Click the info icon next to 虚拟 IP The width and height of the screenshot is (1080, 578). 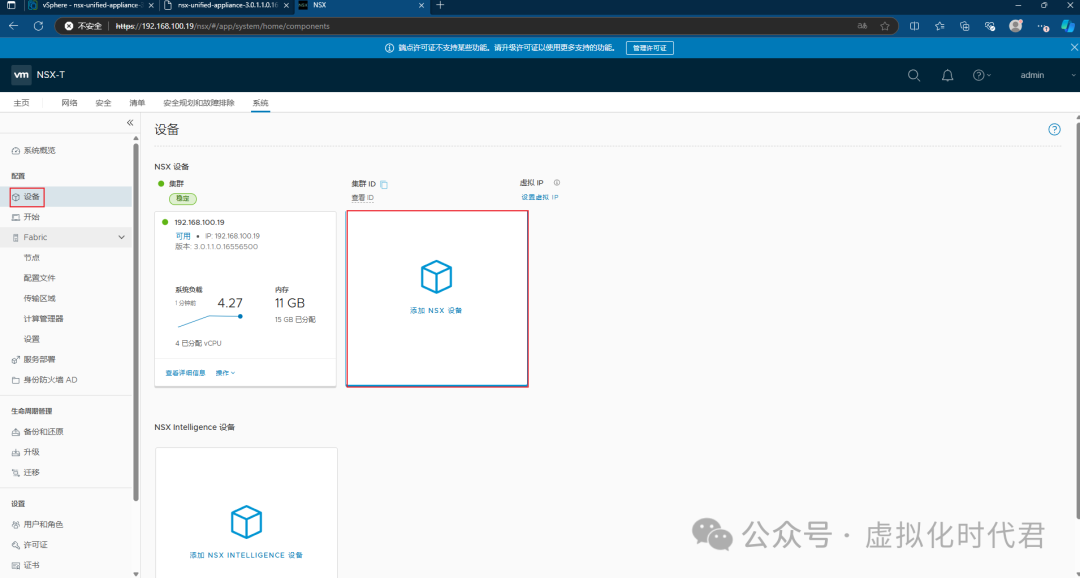[557, 183]
